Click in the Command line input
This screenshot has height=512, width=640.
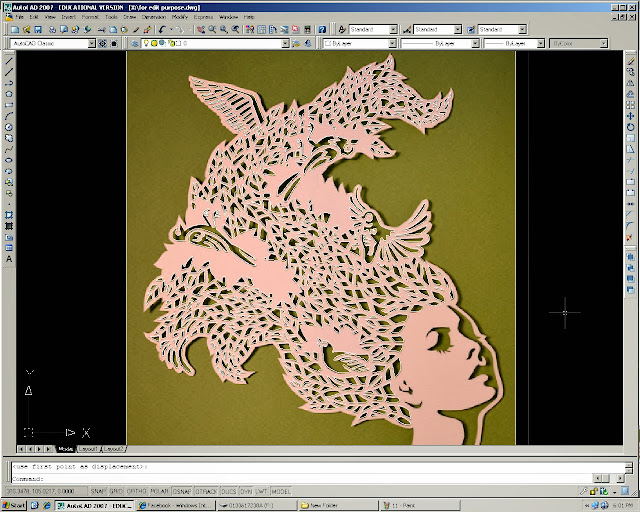pyautogui.click(x=302, y=479)
